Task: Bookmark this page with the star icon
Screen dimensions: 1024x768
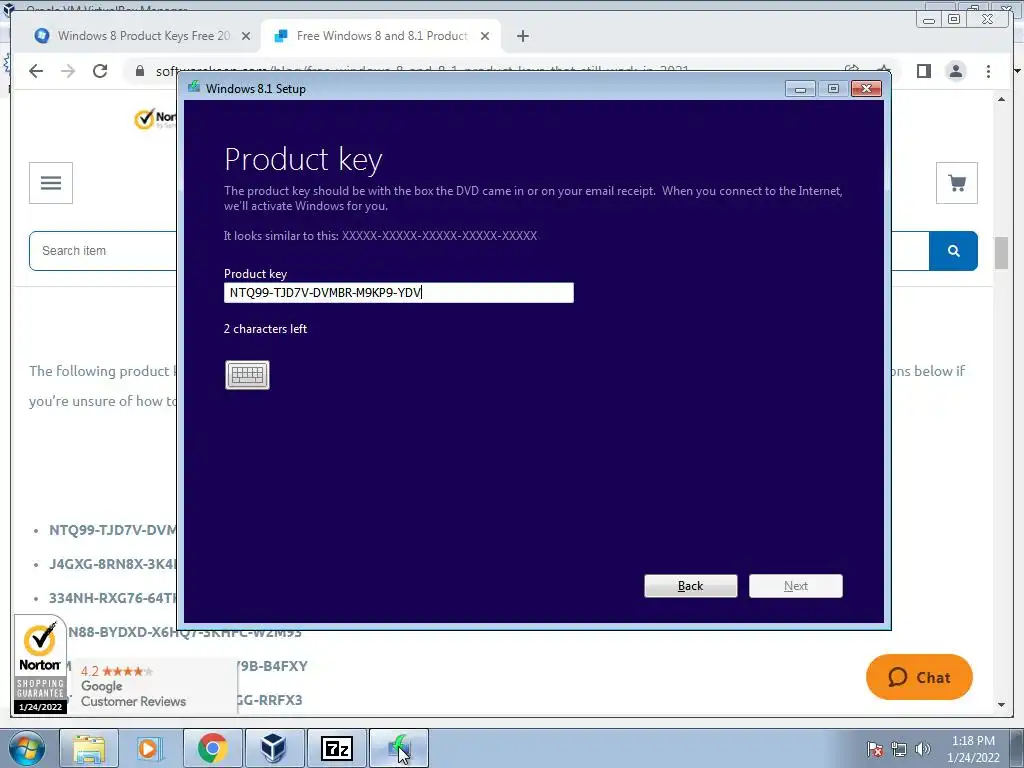Action: (x=884, y=69)
